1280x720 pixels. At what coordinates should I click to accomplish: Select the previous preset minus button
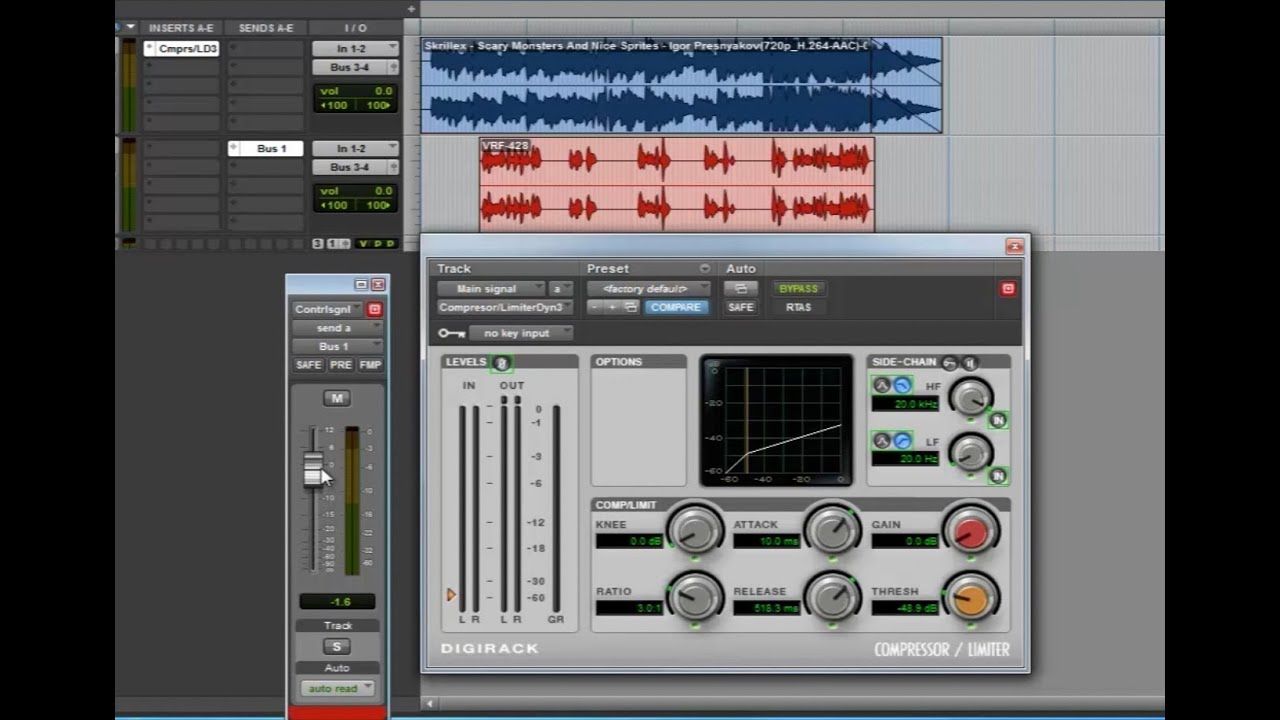click(595, 307)
